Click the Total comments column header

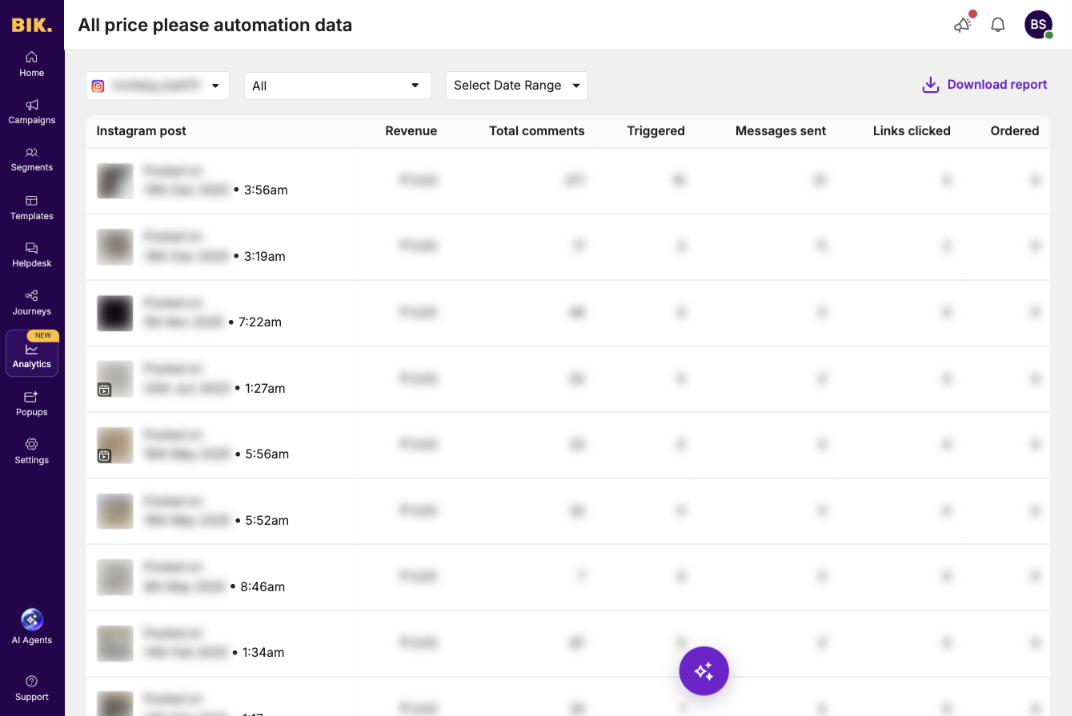[x=537, y=131]
